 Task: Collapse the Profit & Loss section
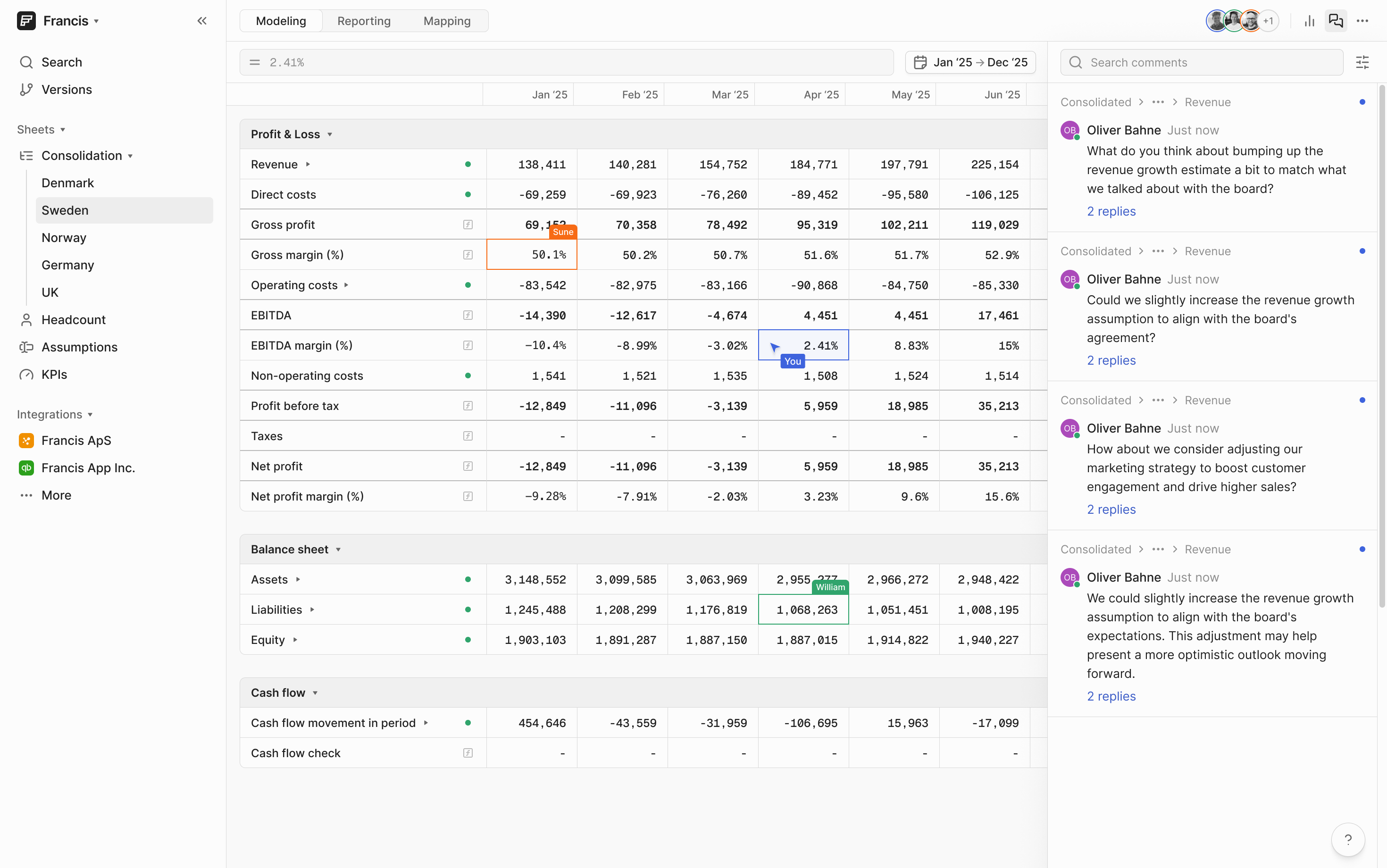330,134
